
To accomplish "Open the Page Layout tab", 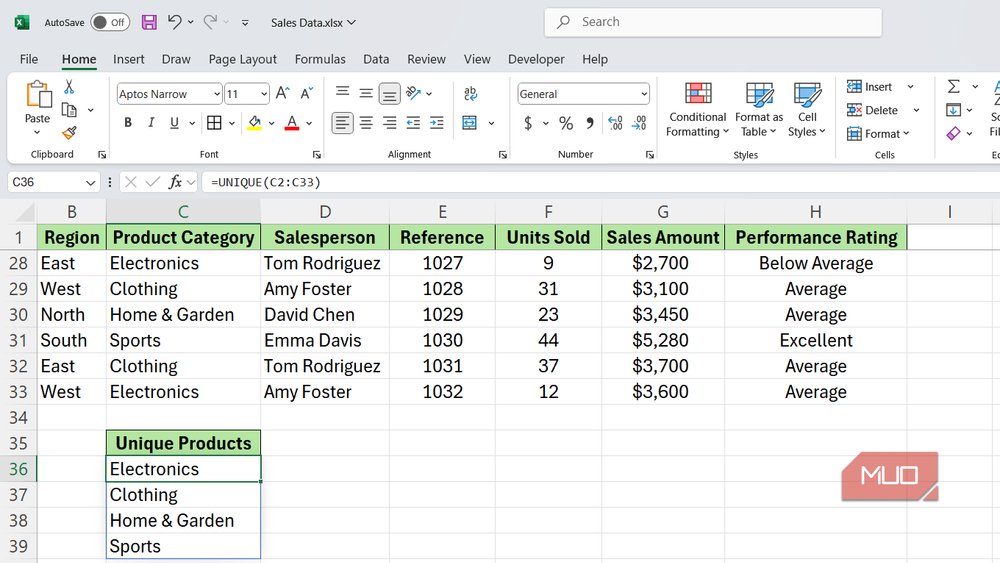I will pyautogui.click(x=243, y=59).
